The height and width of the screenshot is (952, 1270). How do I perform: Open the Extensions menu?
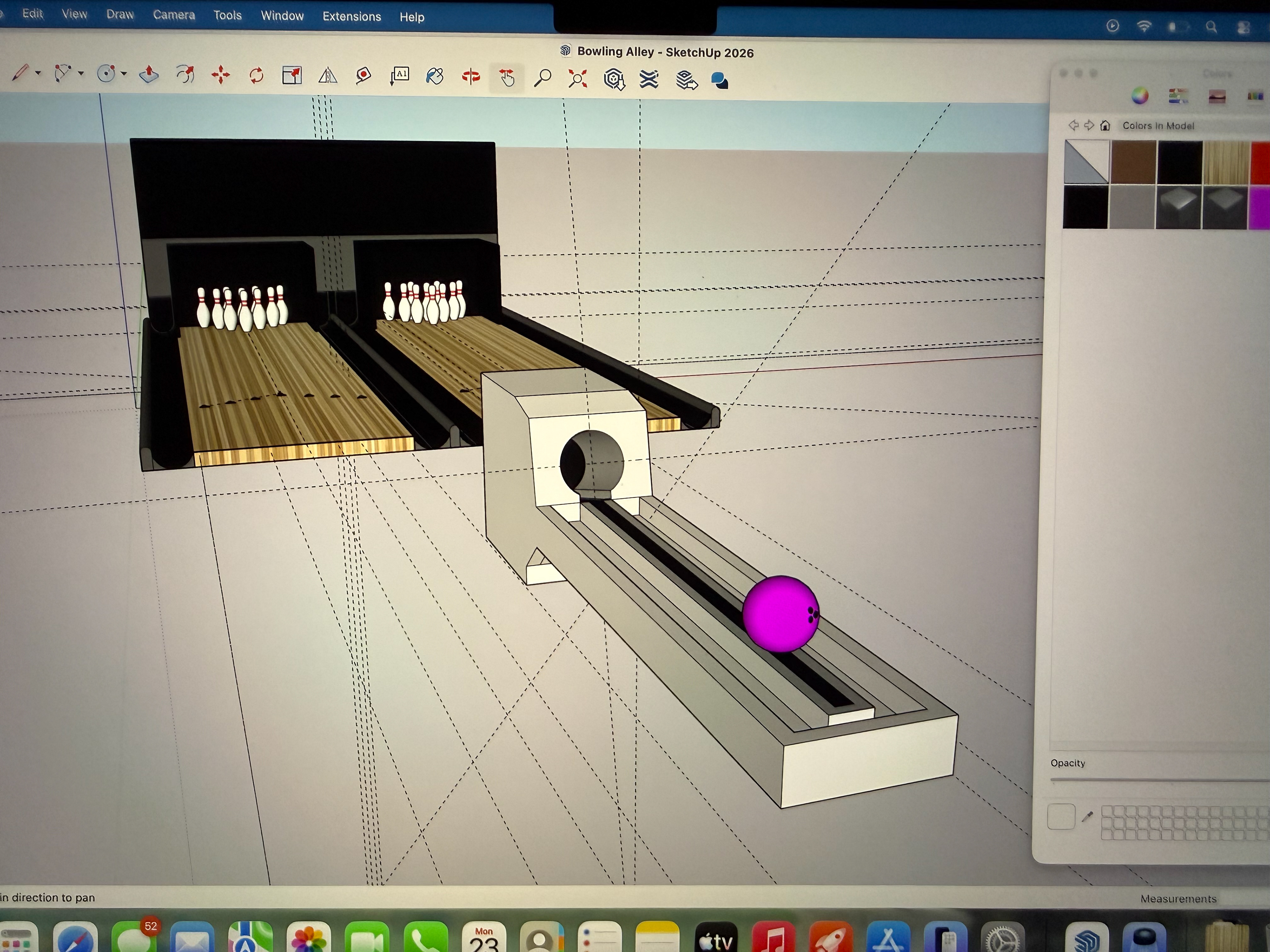[351, 17]
